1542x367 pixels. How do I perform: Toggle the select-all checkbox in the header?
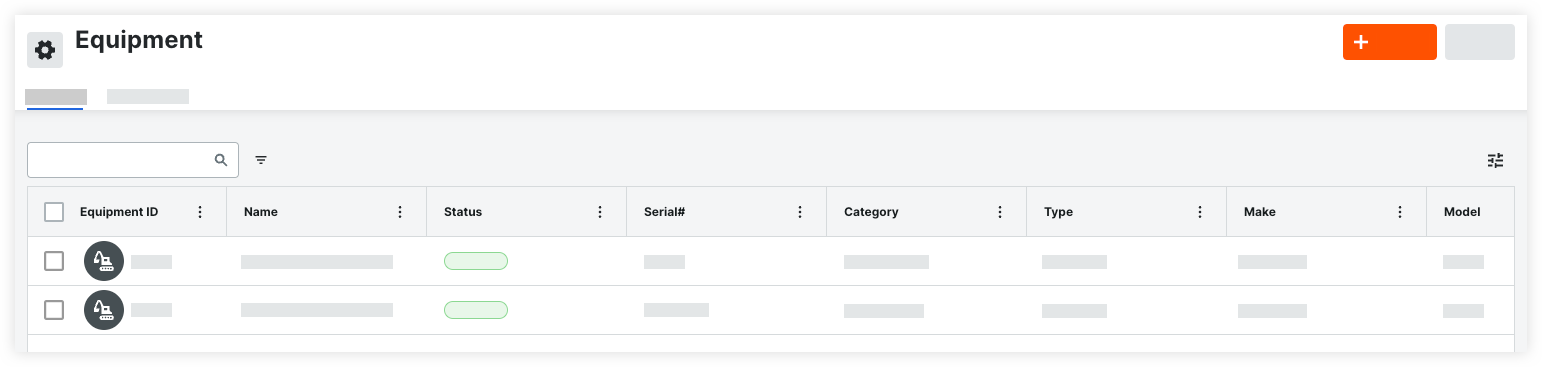(x=54, y=212)
